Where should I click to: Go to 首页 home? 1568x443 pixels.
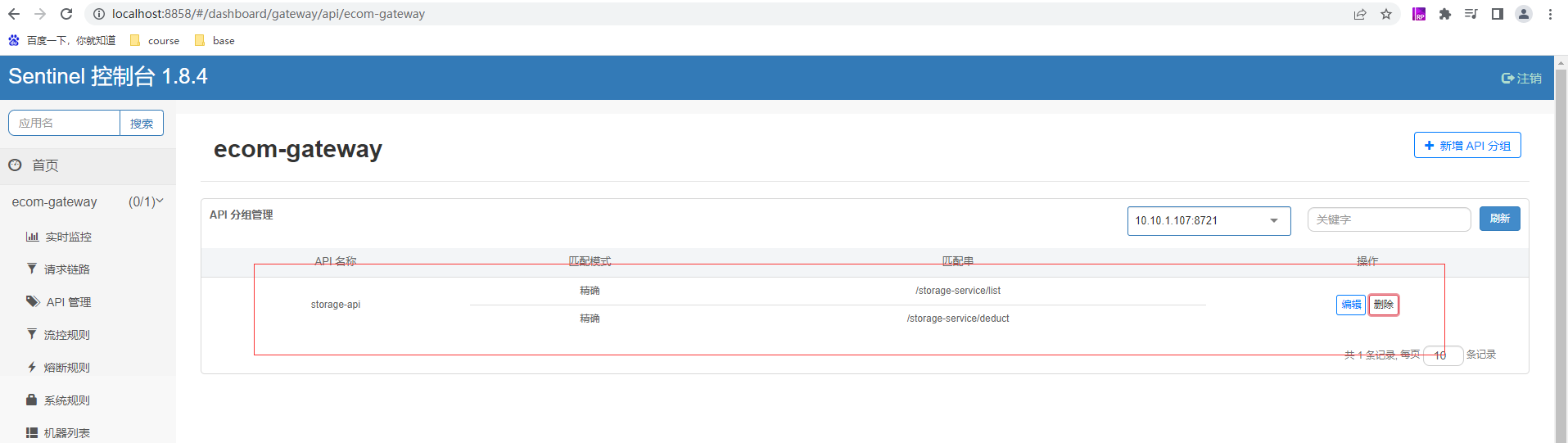click(88, 165)
